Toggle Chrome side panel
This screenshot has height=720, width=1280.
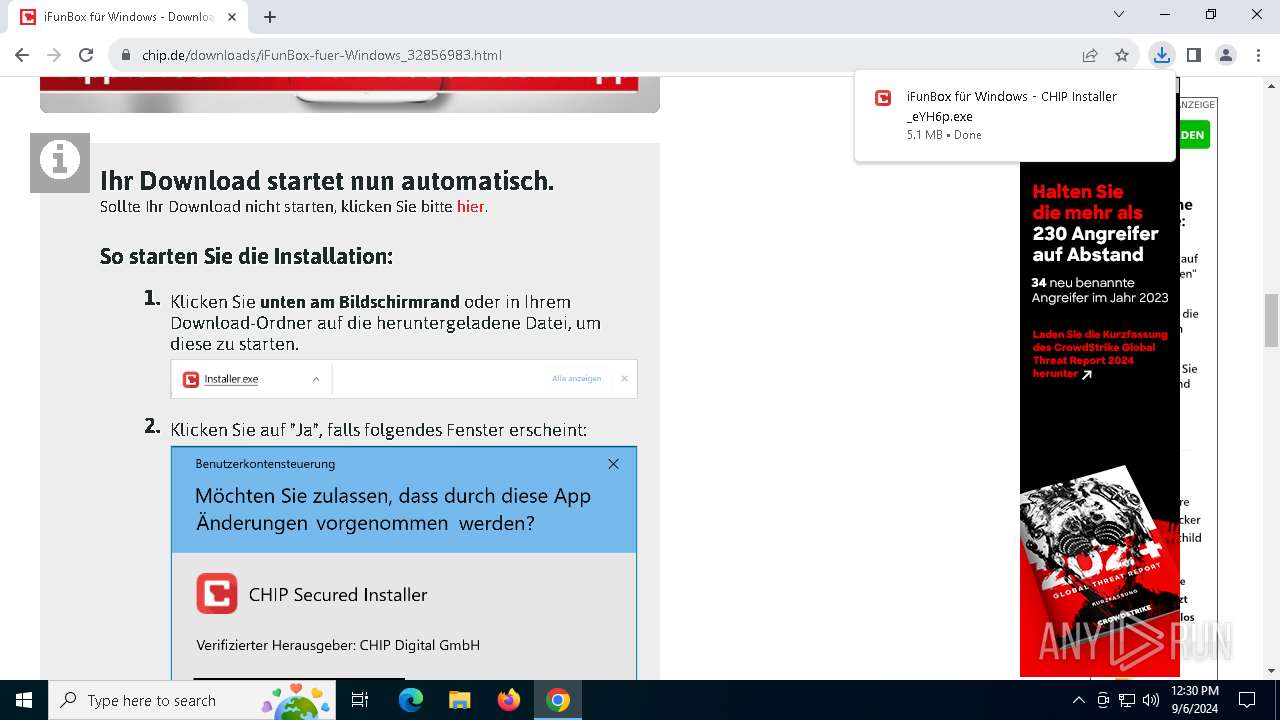1193,55
